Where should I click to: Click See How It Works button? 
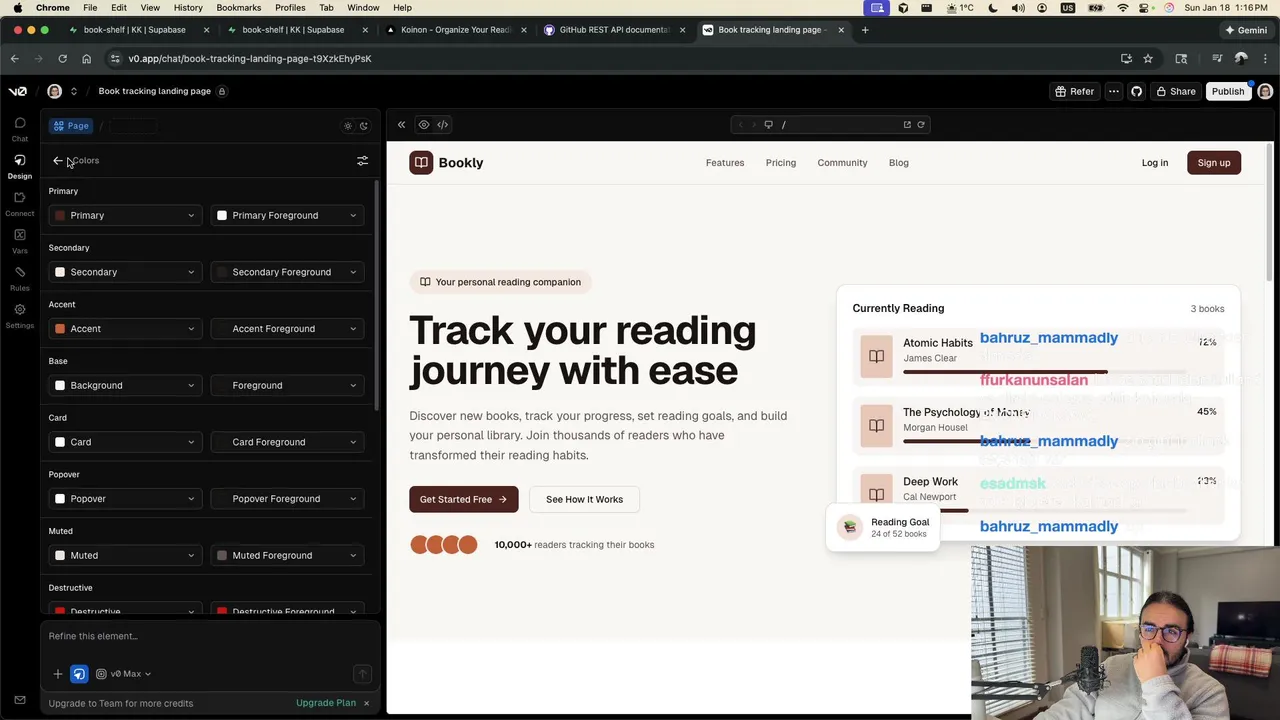click(584, 499)
